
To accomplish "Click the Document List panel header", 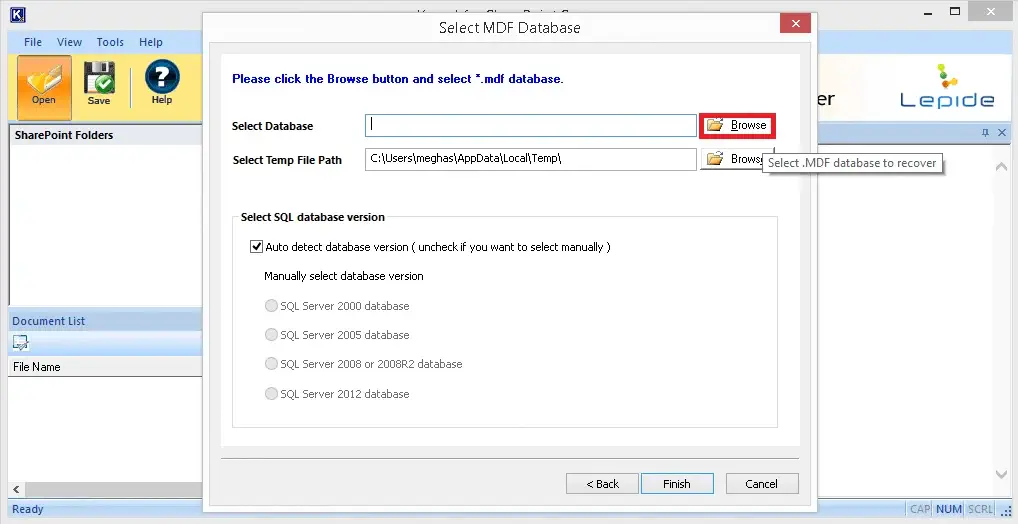I will 105,321.
